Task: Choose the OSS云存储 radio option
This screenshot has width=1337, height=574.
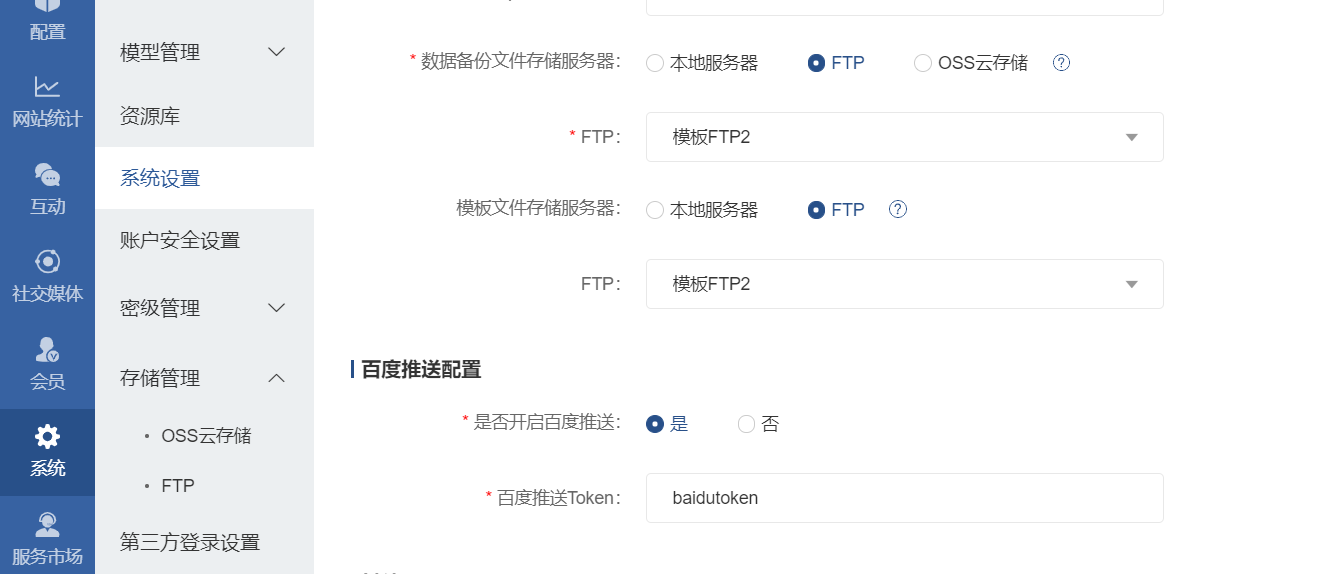Action: coord(923,63)
